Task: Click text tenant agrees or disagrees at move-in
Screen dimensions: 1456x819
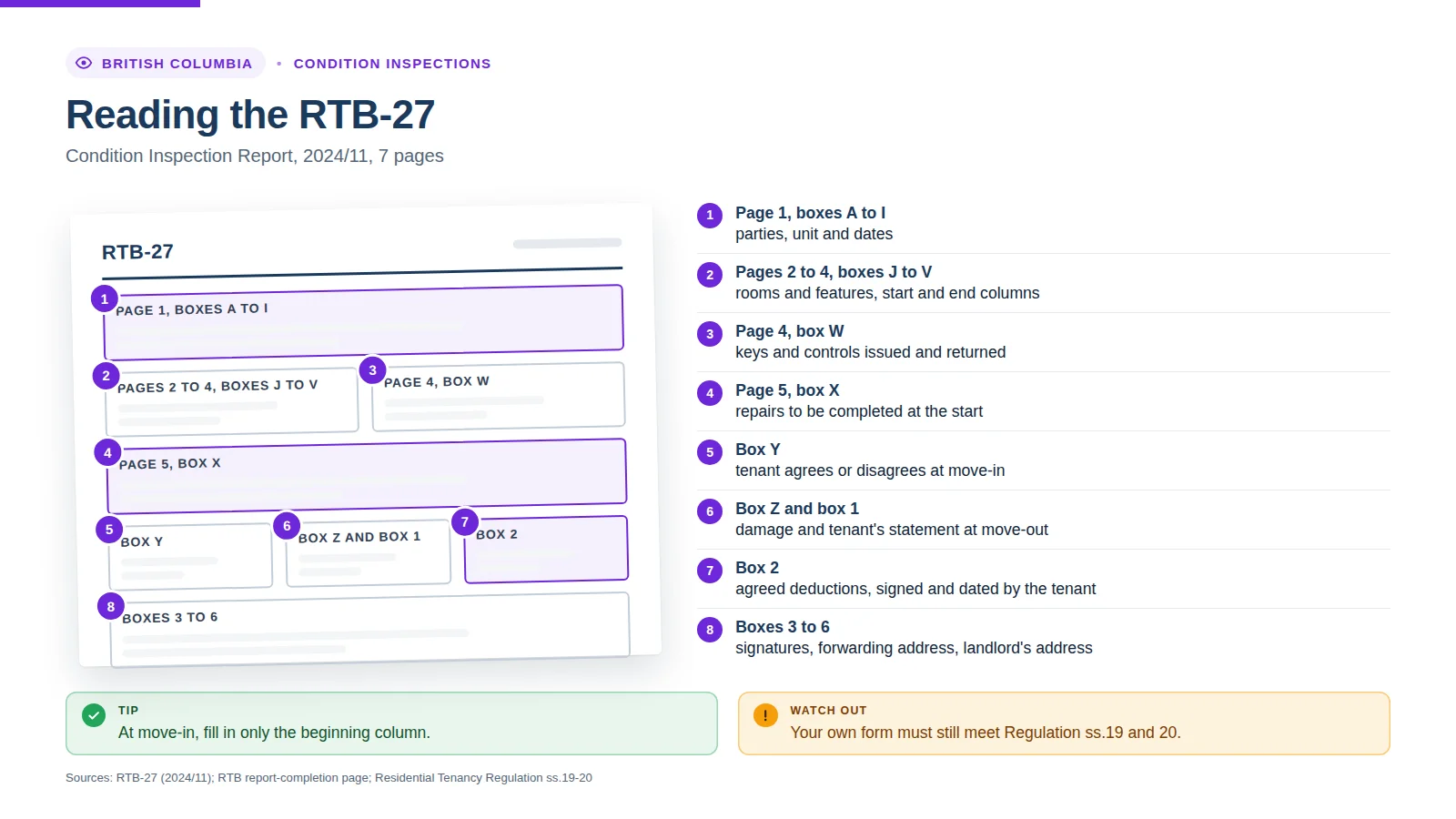Action: point(870,470)
